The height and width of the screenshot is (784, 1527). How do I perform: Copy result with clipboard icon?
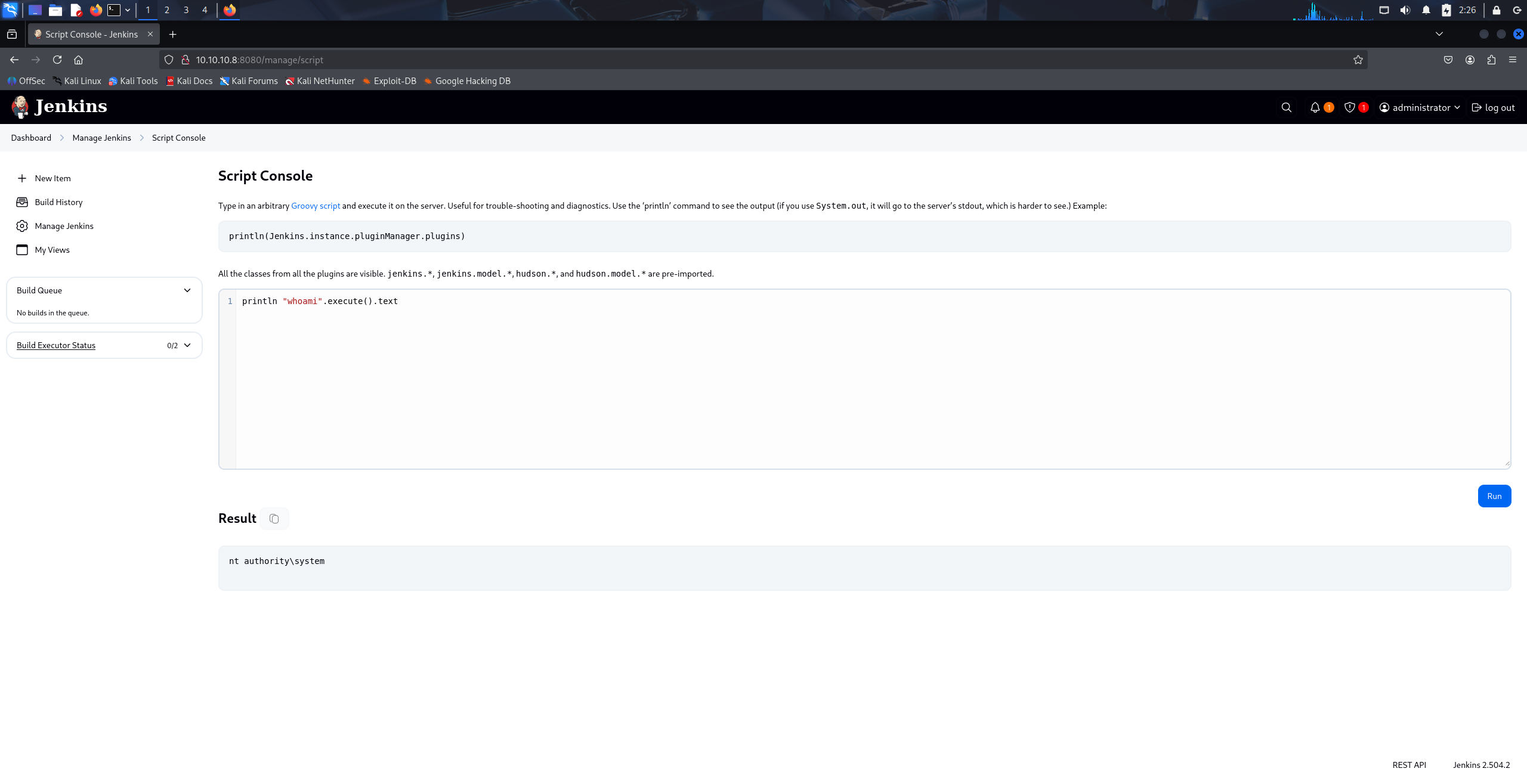click(274, 519)
